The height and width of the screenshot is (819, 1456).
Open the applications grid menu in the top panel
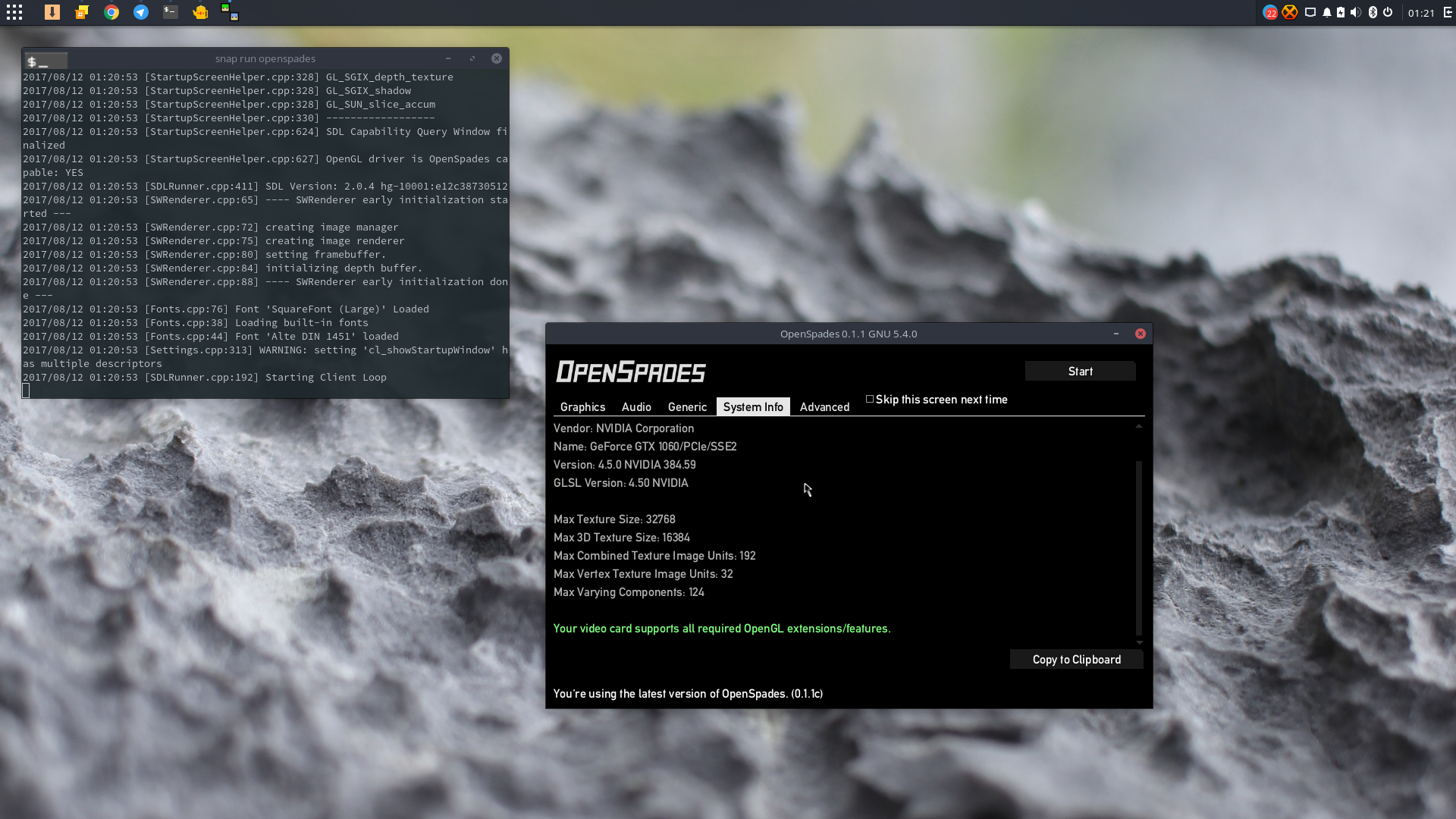pos(14,12)
